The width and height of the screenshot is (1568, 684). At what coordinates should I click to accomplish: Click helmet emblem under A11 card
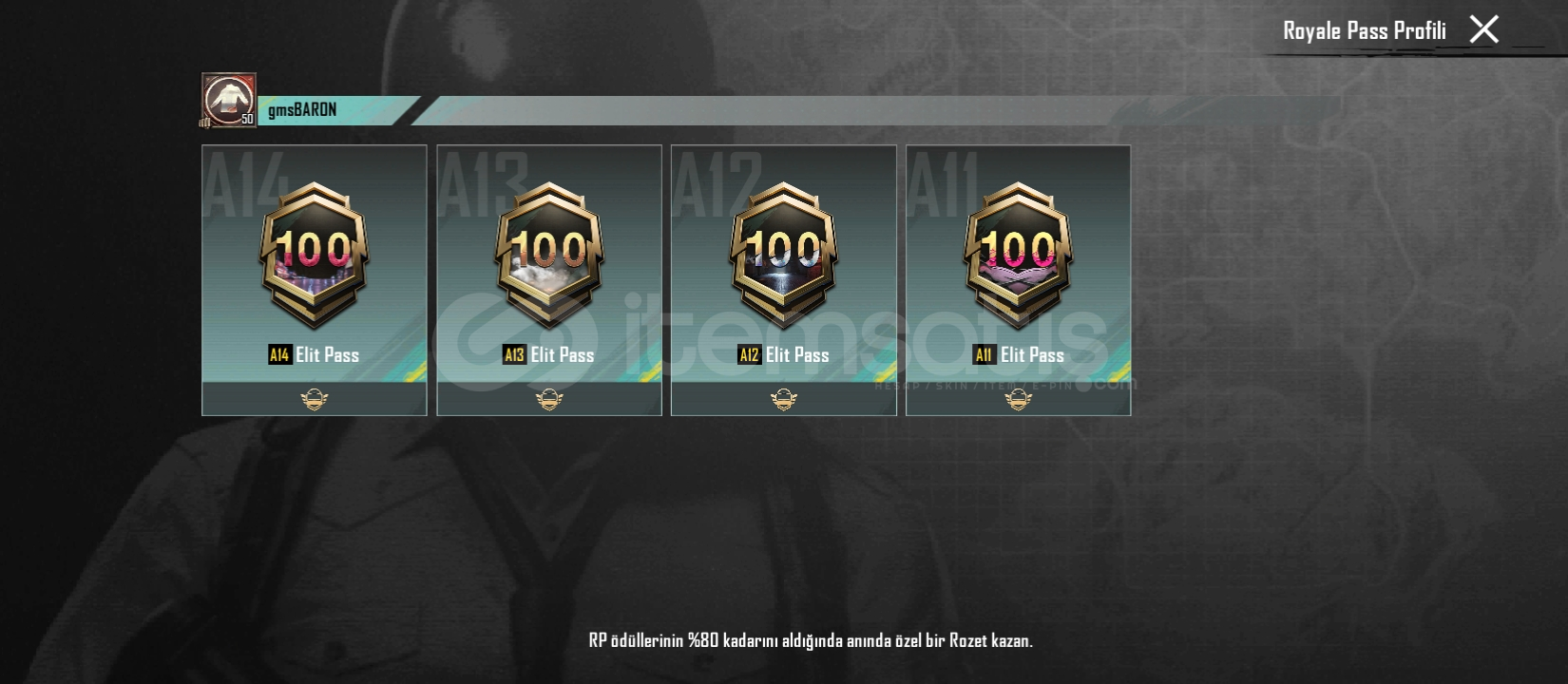point(1019,400)
